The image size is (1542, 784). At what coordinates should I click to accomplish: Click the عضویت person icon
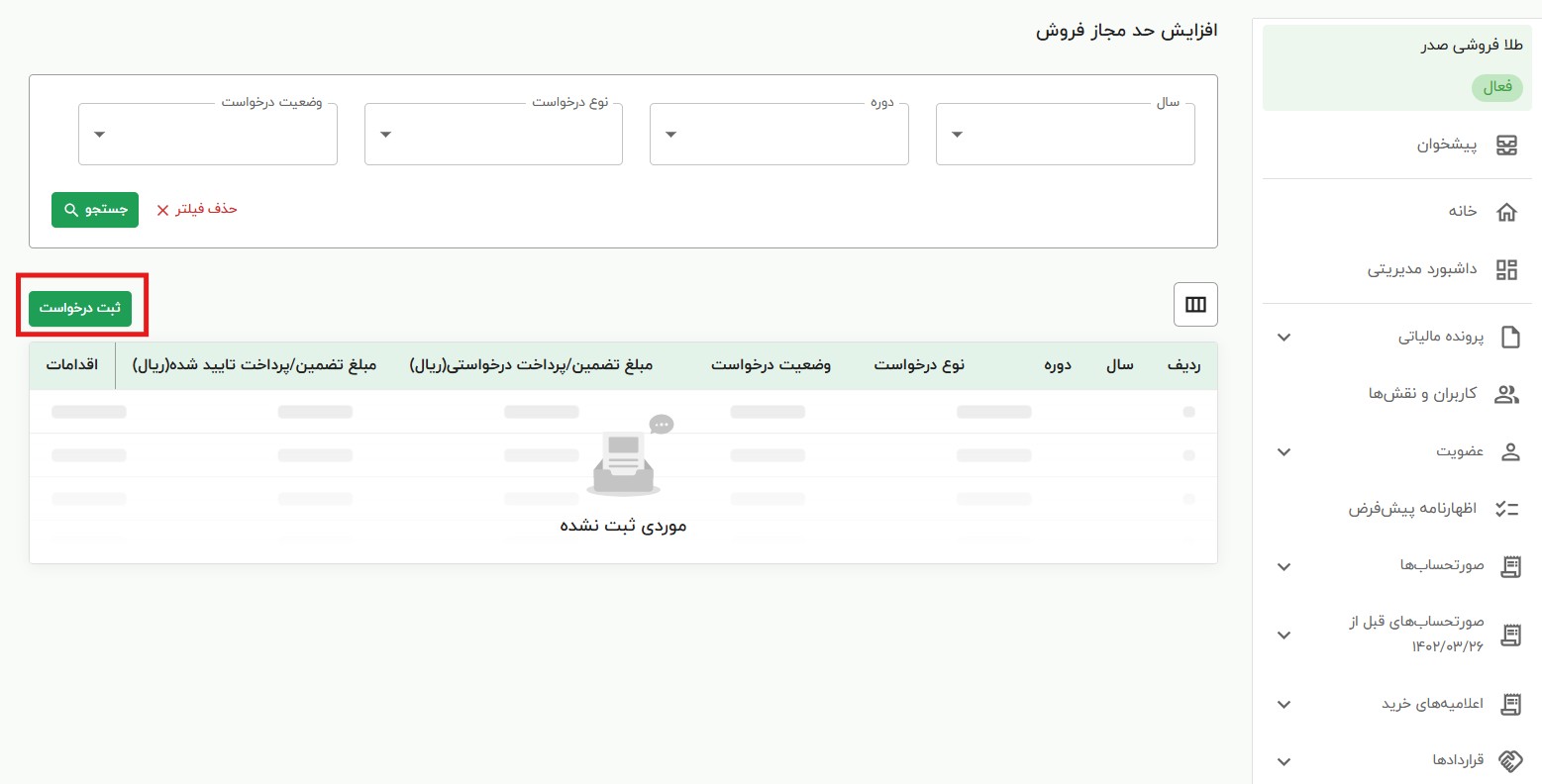click(x=1510, y=452)
